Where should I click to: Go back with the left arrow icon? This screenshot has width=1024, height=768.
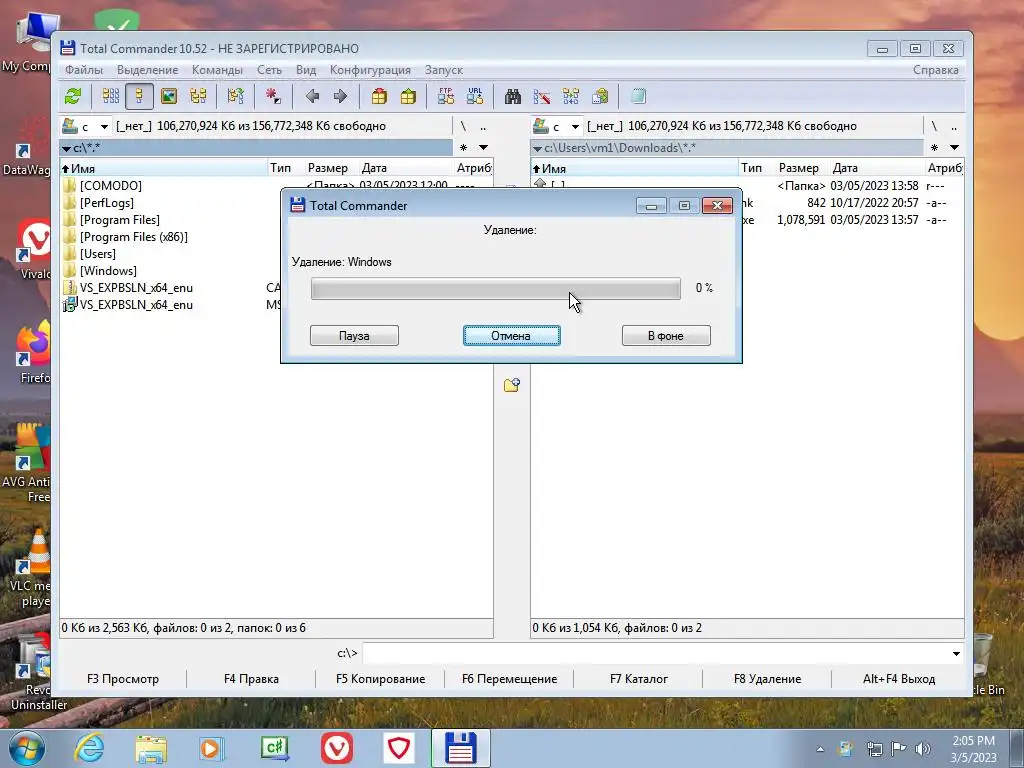[x=312, y=97]
